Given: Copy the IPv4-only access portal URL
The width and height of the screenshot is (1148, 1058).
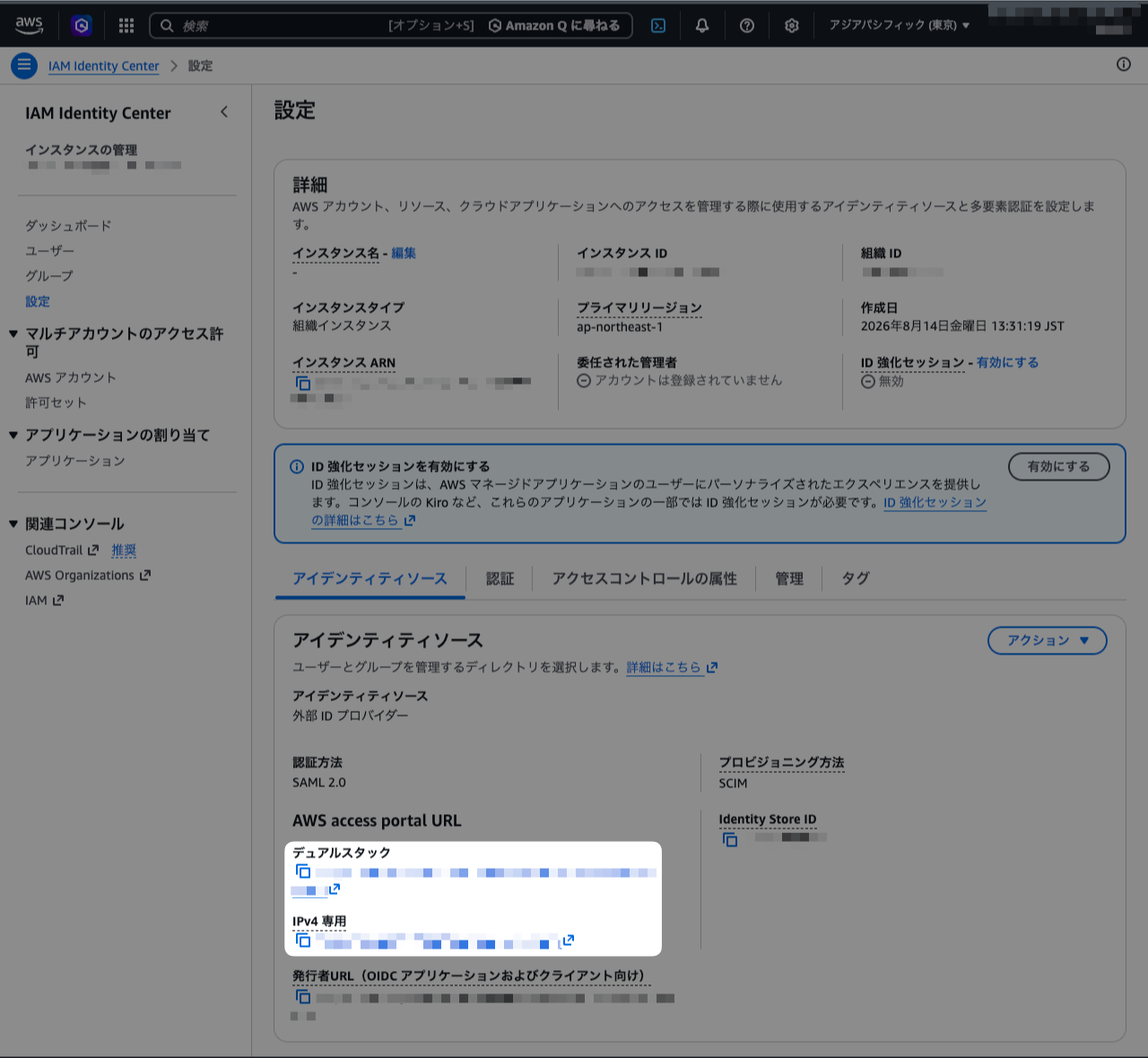Looking at the screenshot, I should (x=303, y=941).
